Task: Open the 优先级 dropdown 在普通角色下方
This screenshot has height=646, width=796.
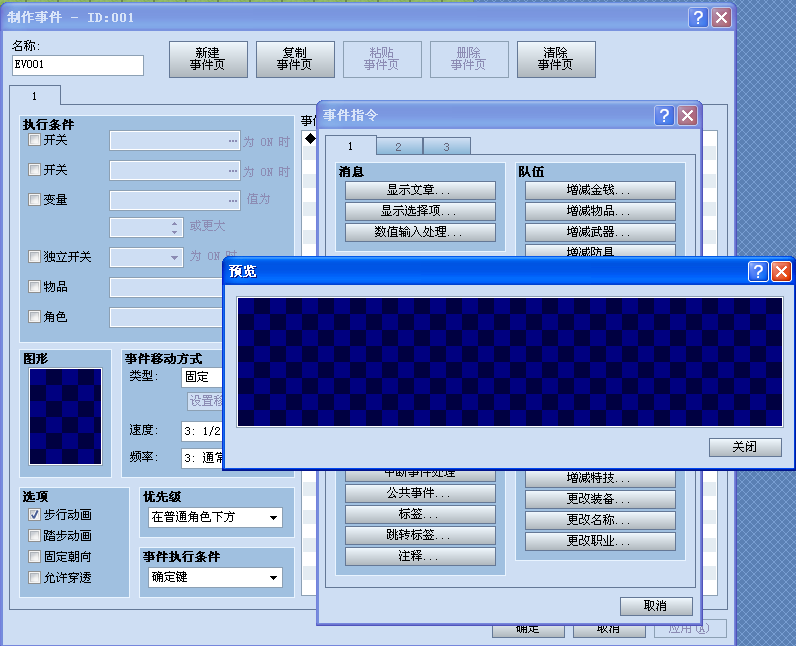Action: tap(215, 518)
